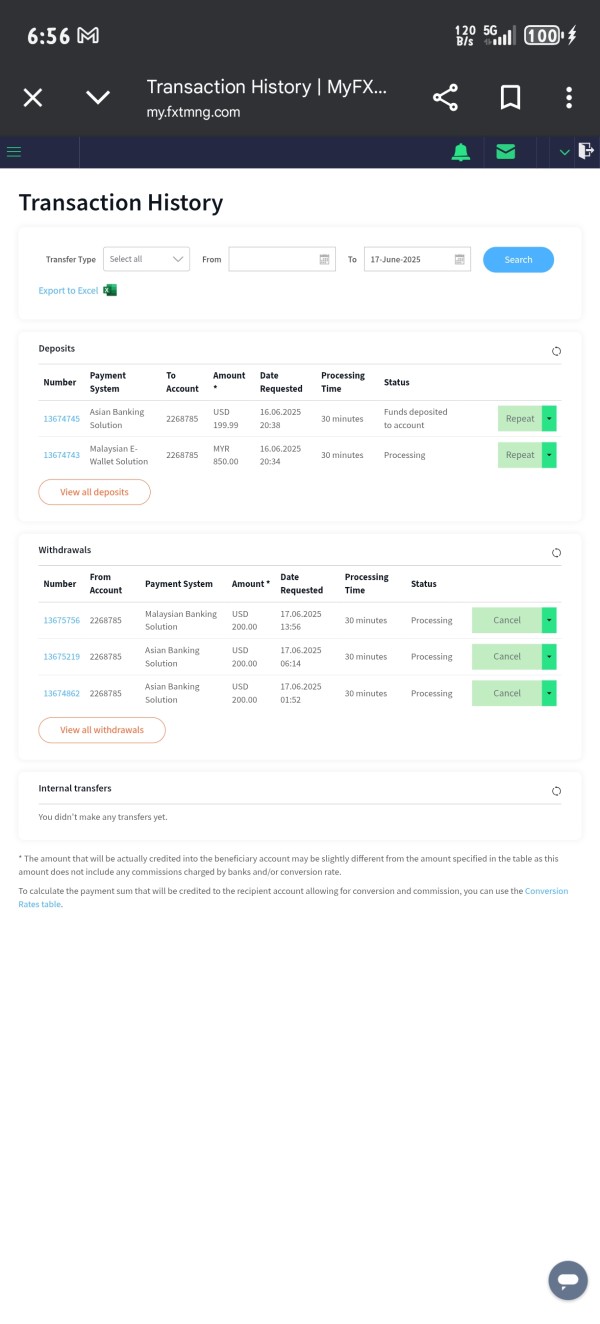Open the Conversion Rates table link
The height and width of the screenshot is (1324, 600).
[x=545, y=890]
